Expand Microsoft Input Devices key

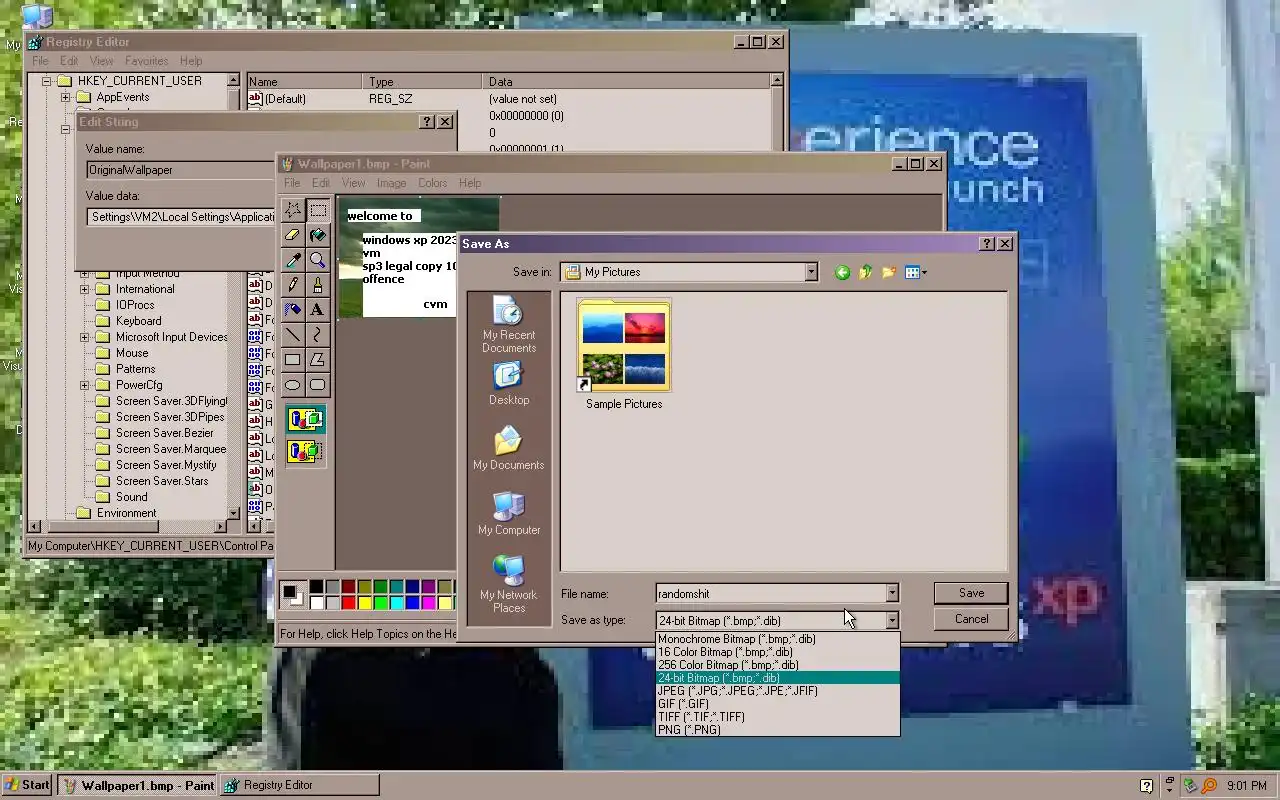tap(84, 337)
